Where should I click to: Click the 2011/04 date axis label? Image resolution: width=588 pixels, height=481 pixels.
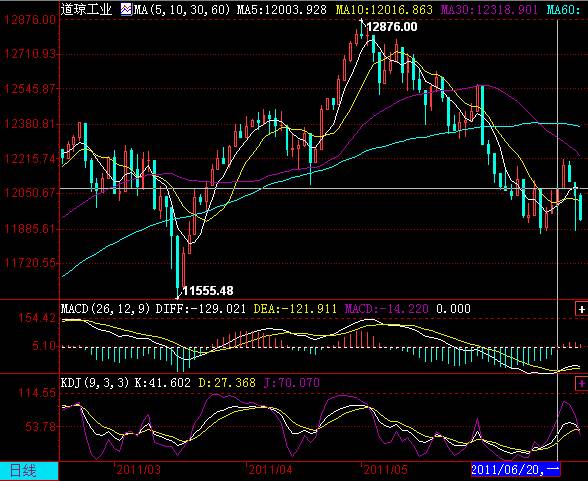point(270,470)
